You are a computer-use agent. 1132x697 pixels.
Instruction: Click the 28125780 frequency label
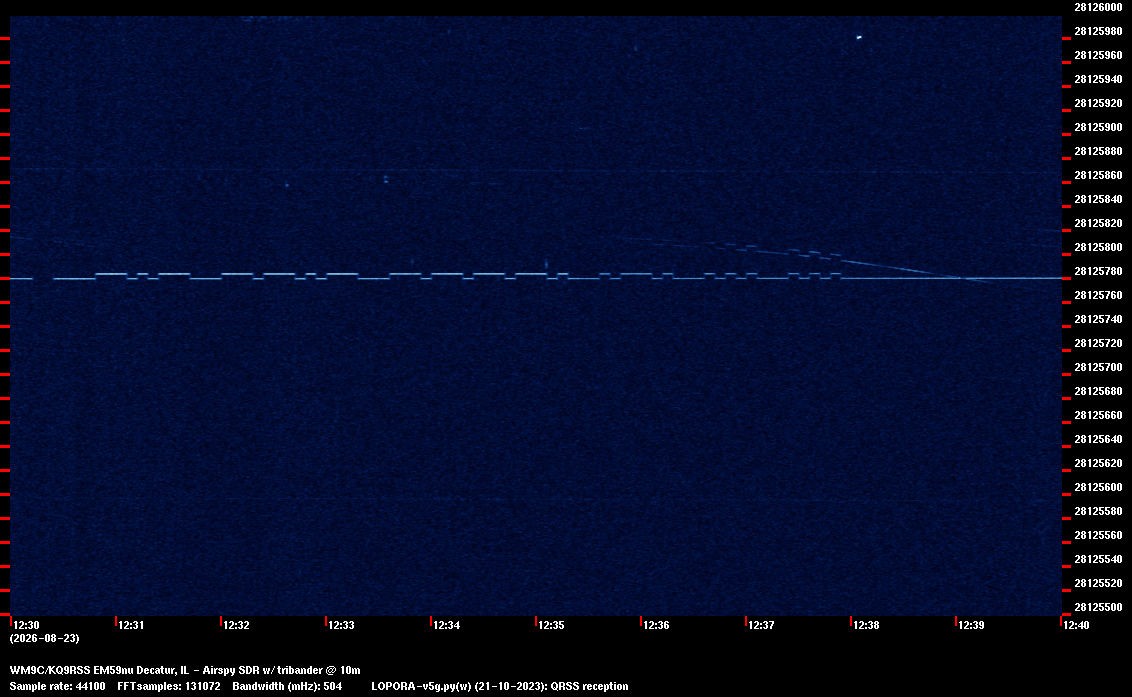[x=1098, y=271]
